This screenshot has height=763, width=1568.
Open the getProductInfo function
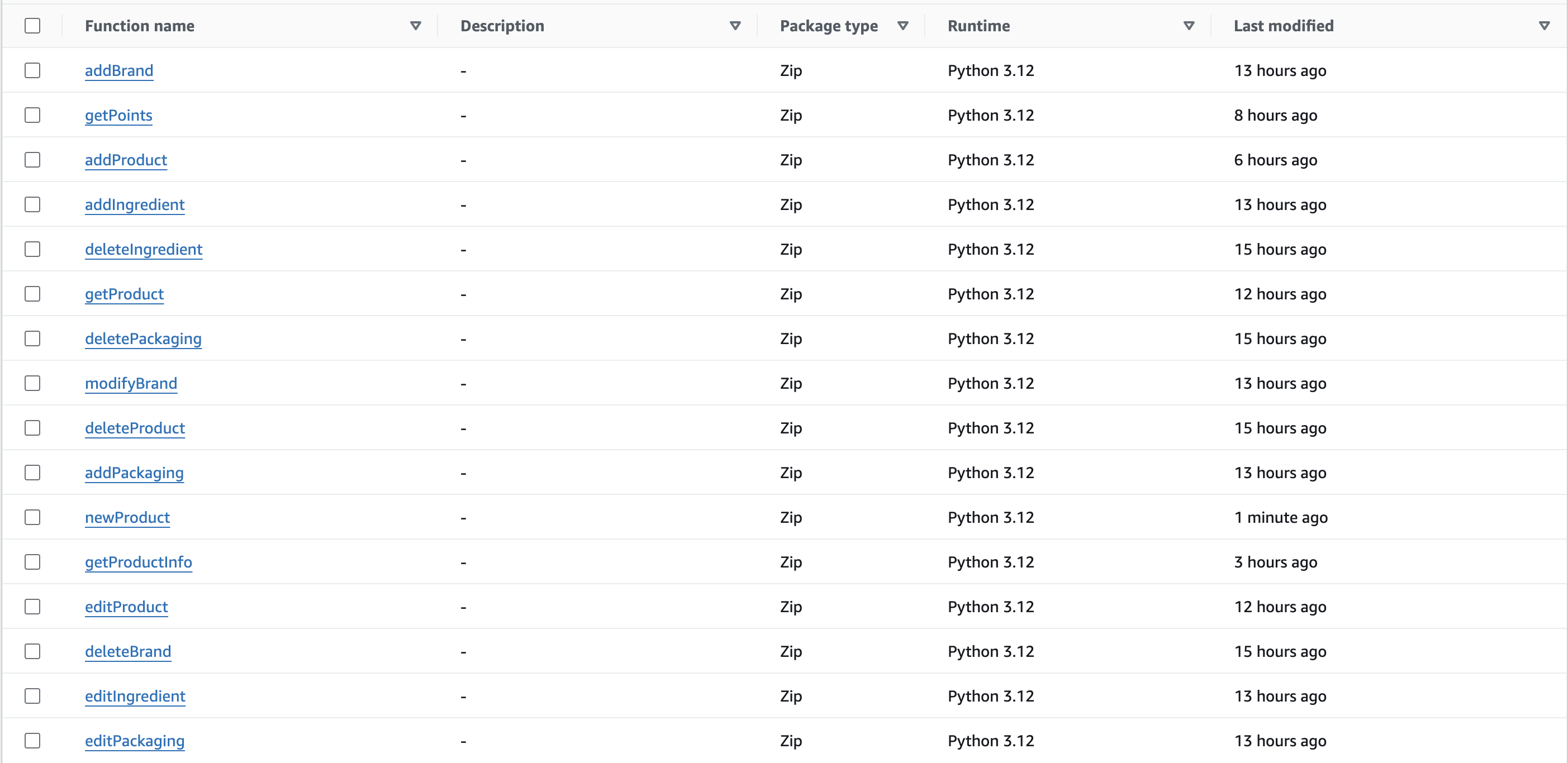[x=138, y=562]
